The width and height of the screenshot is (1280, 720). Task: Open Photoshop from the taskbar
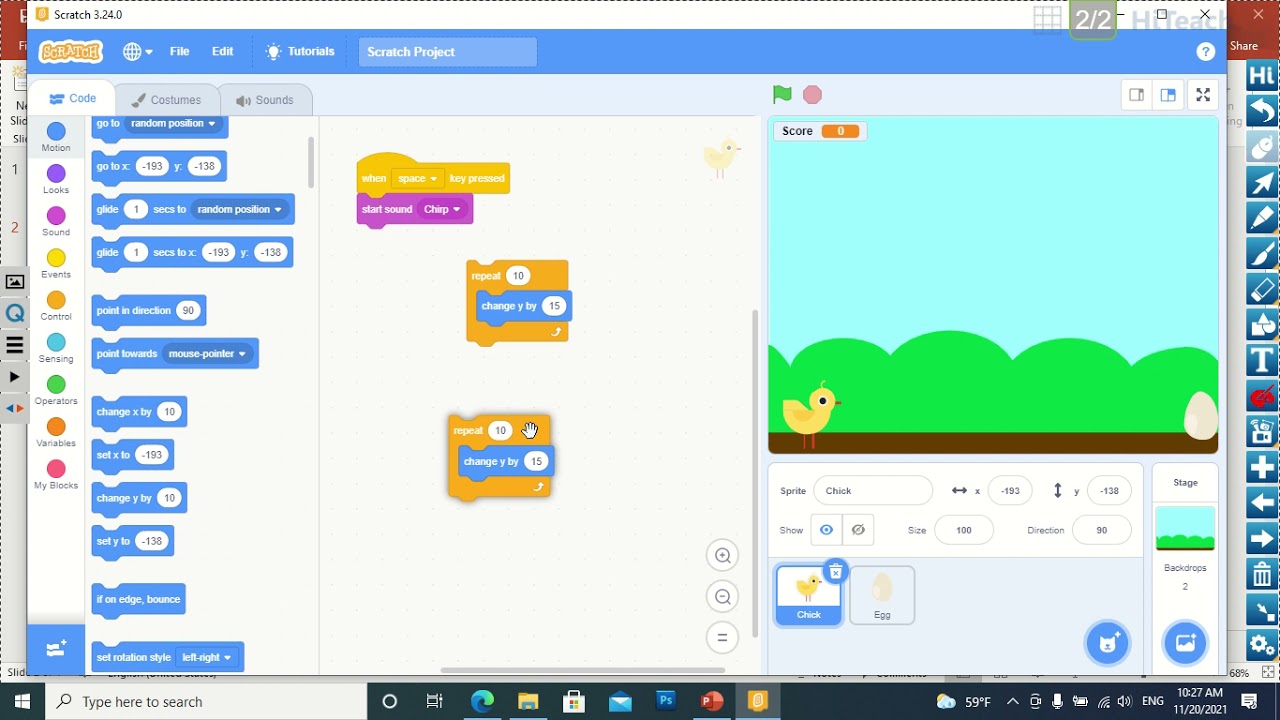(x=666, y=701)
